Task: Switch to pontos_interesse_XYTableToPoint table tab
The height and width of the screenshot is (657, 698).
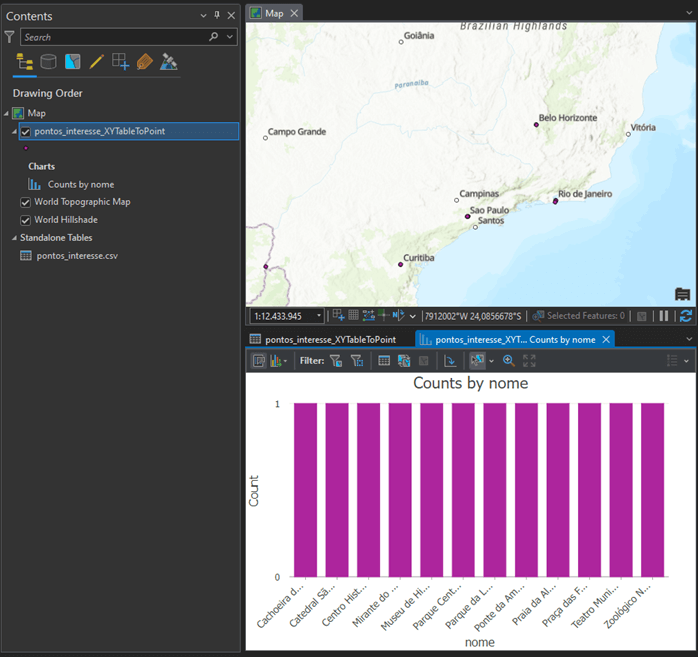Action: click(x=330, y=339)
